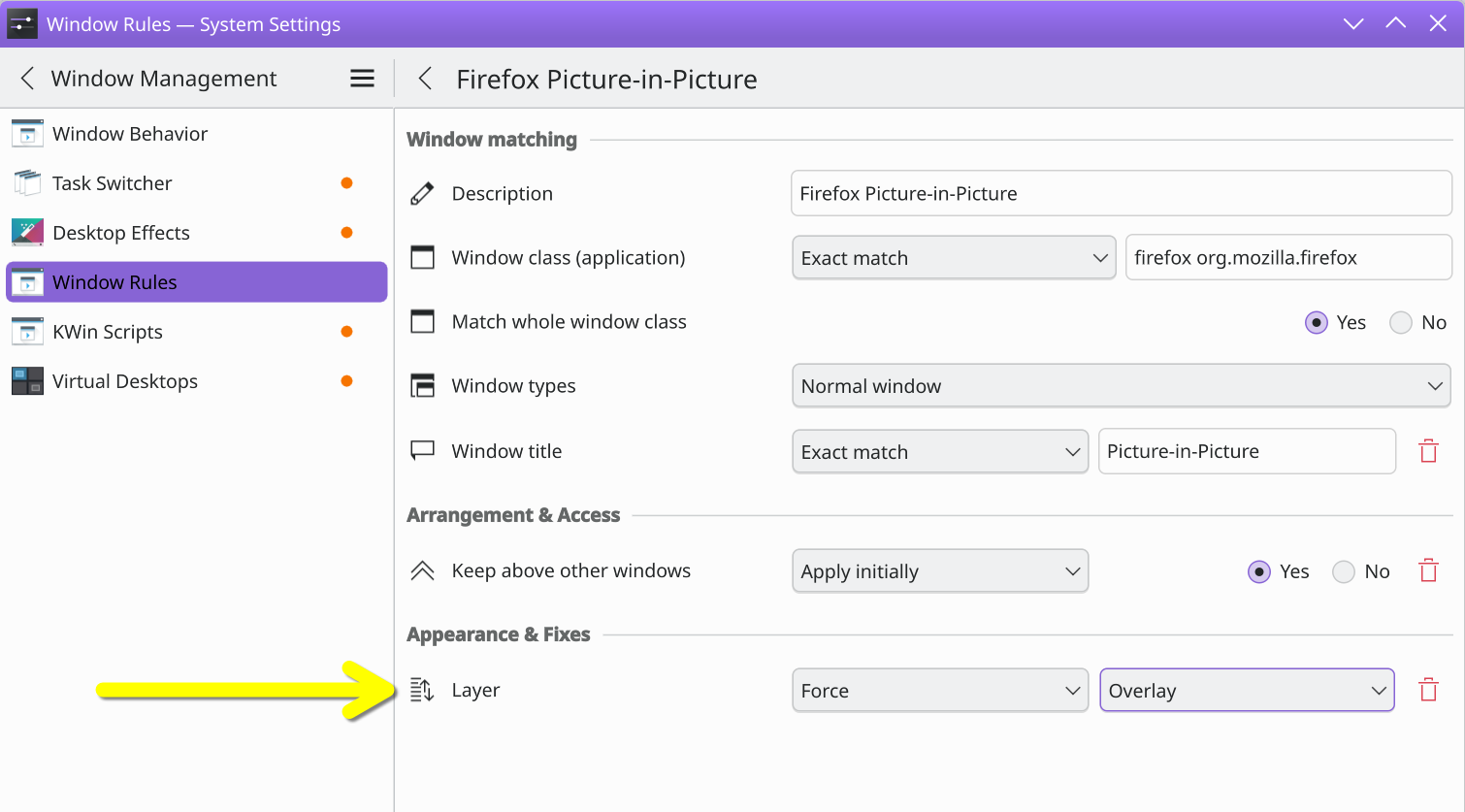Click the pencil icon next to Description
This screenshot has height=812, width=1465.
[x=422, y=194]
